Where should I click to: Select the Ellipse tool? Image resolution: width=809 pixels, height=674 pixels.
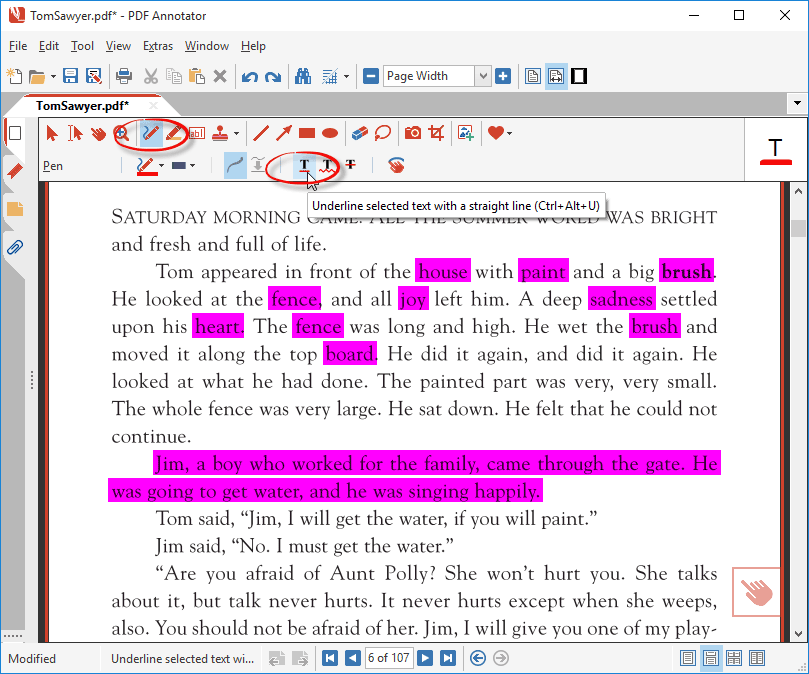330,134
